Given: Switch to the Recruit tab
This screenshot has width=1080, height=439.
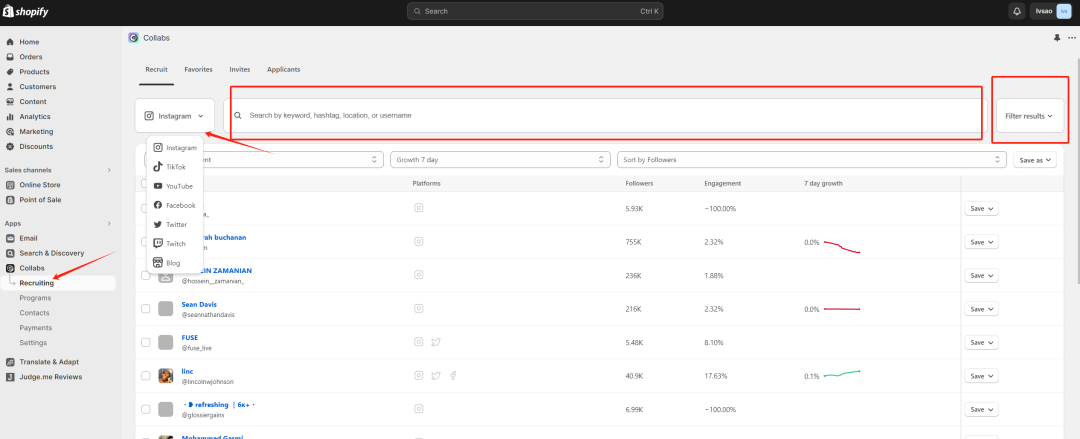Looking at the screenshot, I should tap(156, 70).
